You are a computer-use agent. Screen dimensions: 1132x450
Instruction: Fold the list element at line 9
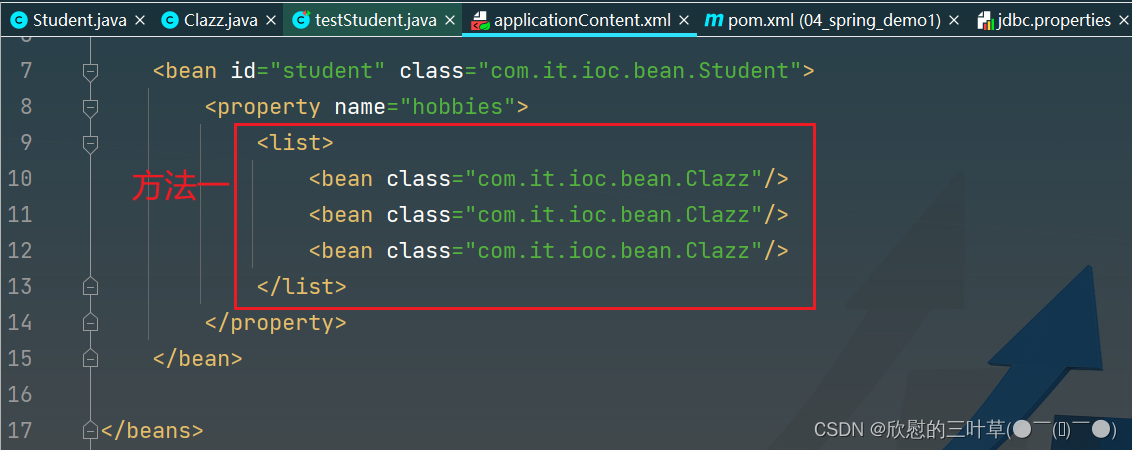click(x=91, y=143)
